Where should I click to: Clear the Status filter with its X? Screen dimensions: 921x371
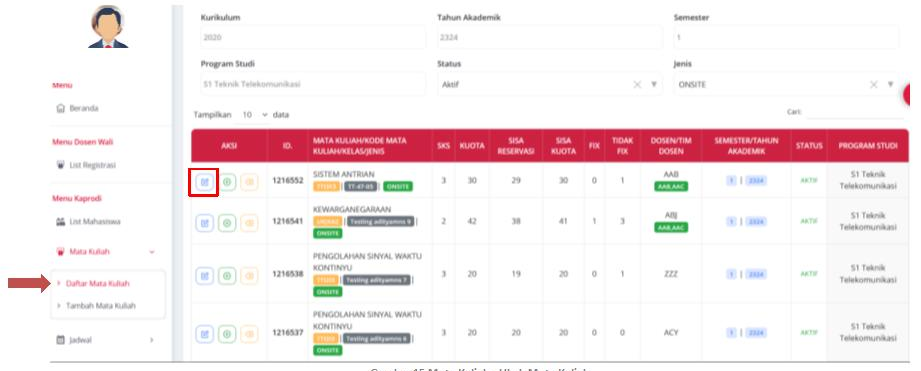pyautogui.click(x=637, y=85)
